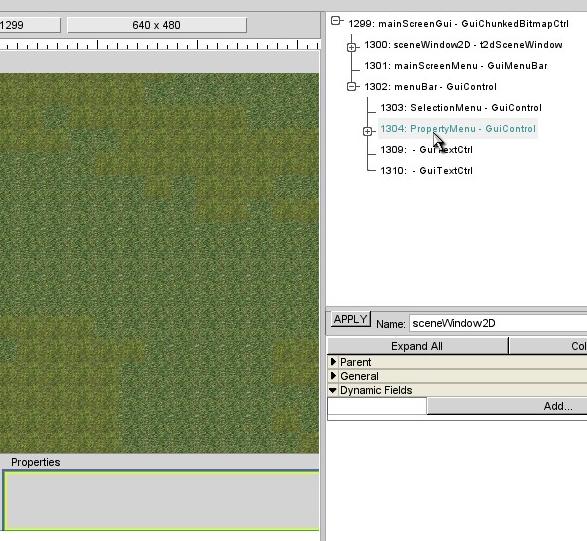Expand the 1300 sceneWindow2D tree node
587x541 pixels.
[x=351, y=48]
